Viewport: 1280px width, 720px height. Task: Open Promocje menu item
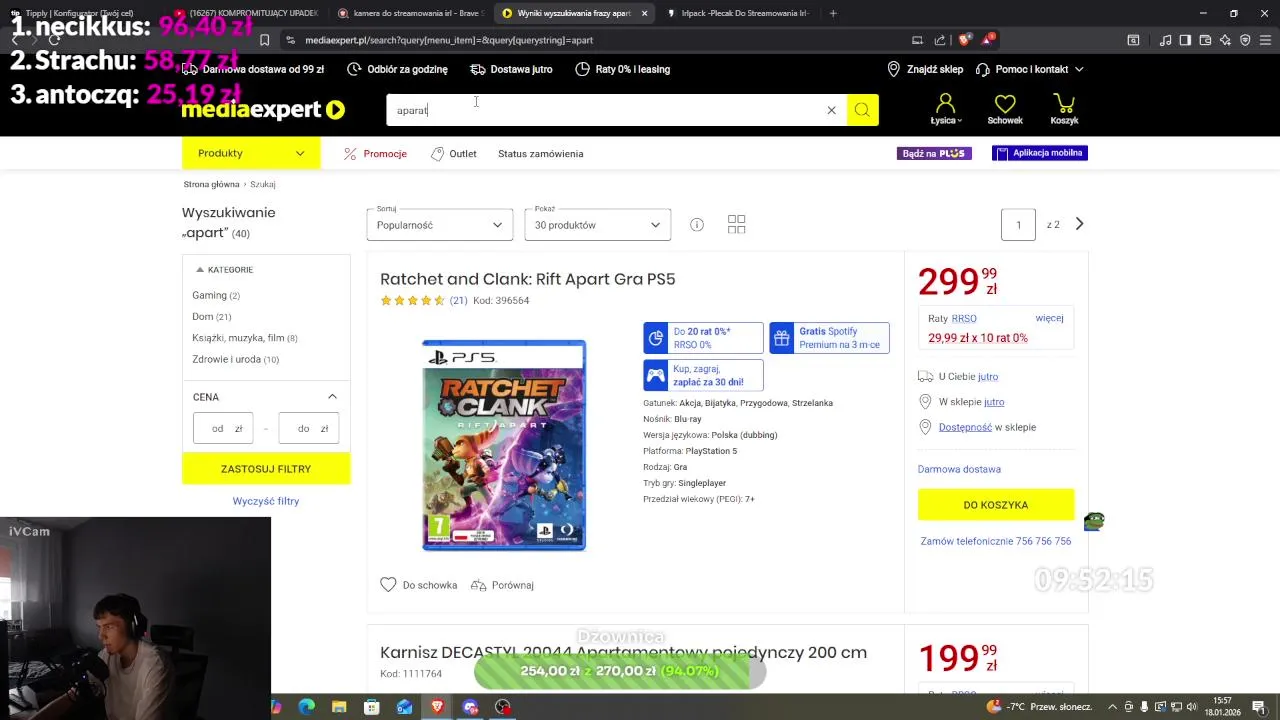(x=375, y=154)
